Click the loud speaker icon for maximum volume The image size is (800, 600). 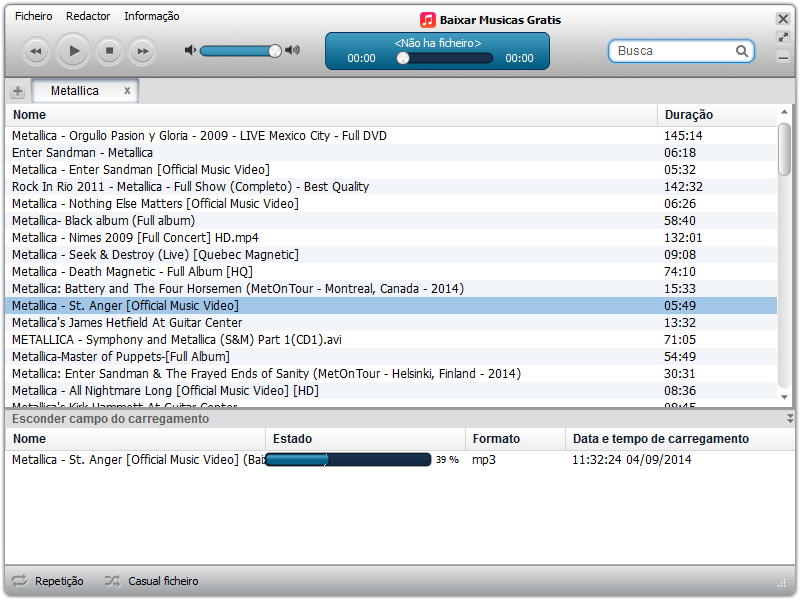click(x=292, y=50)
